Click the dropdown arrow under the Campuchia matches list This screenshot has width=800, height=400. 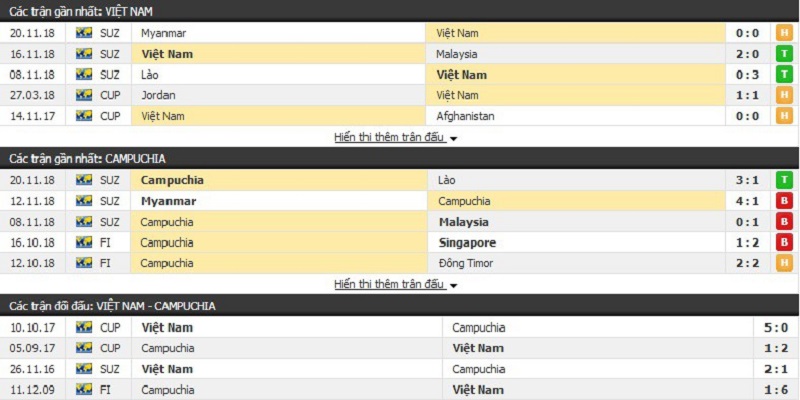point(453,285)
